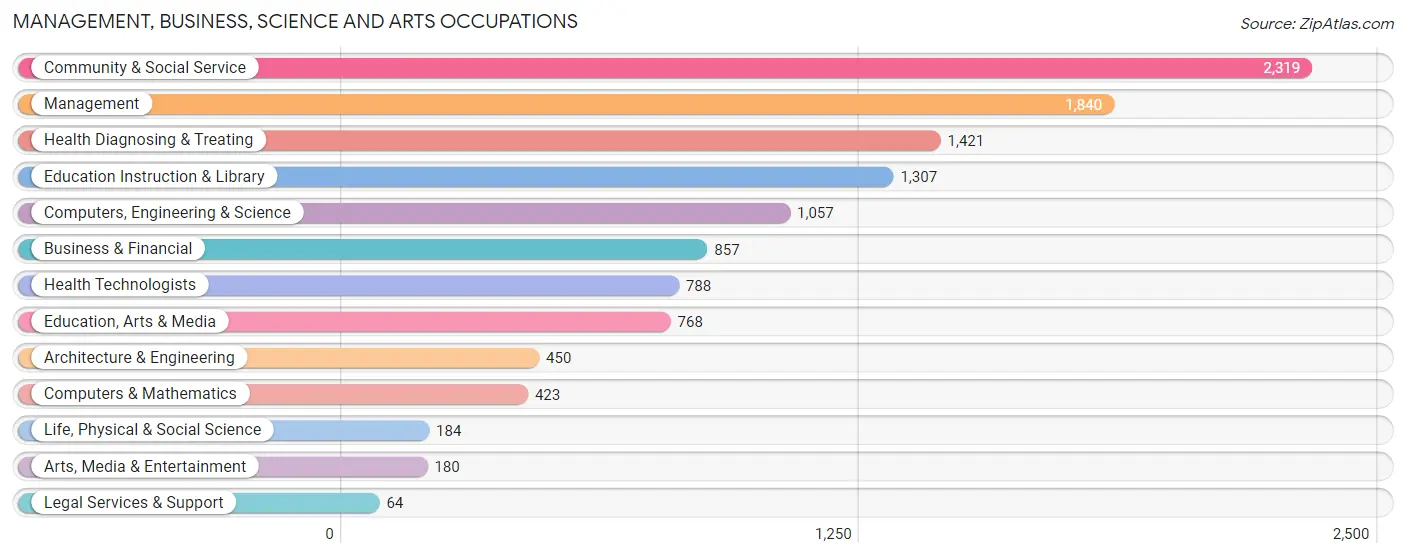Click the chart title heading
The image size is (1406, 558).
click(296, 21)
